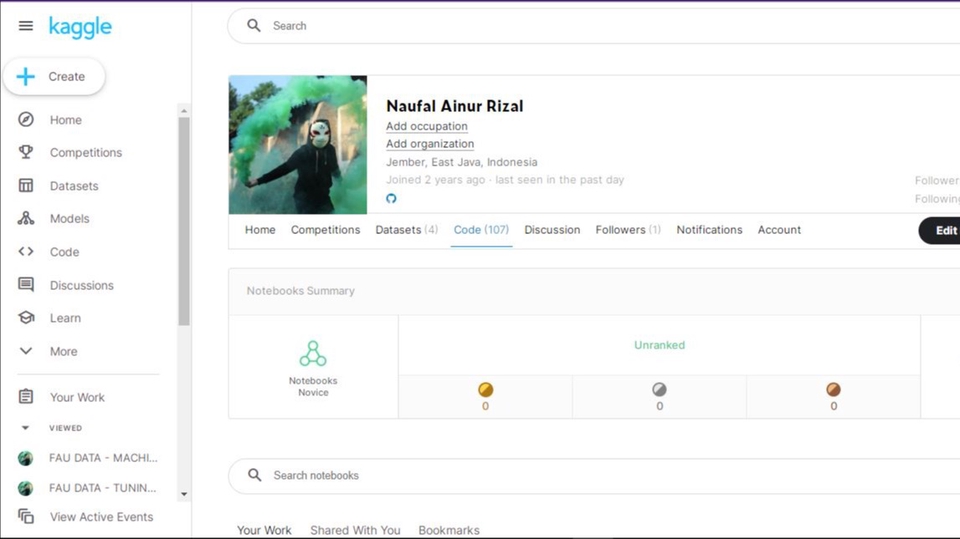Image resolution: width=960 pixels, height=539 pixels.
Task: Click the Code brackets icon
Action: pyautogui.click(x=26, y=251)
